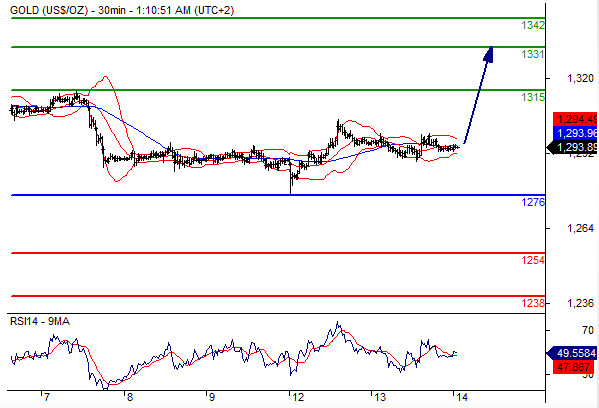Click the RSI value tag 49.5584

(x=572, y=353)
